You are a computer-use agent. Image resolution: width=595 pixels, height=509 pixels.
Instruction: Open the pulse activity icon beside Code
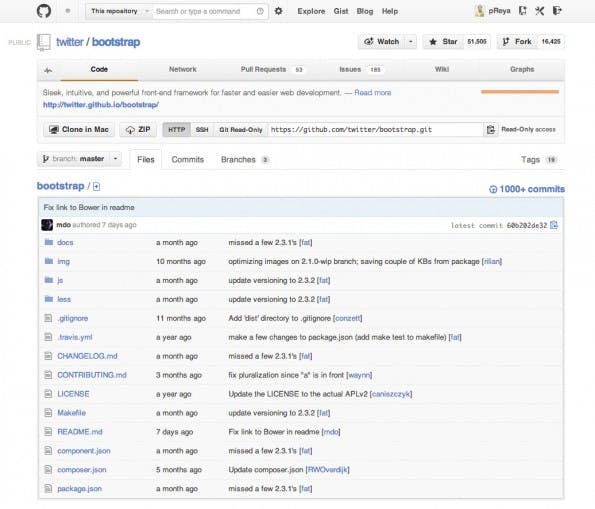click(x=48, y=70)
